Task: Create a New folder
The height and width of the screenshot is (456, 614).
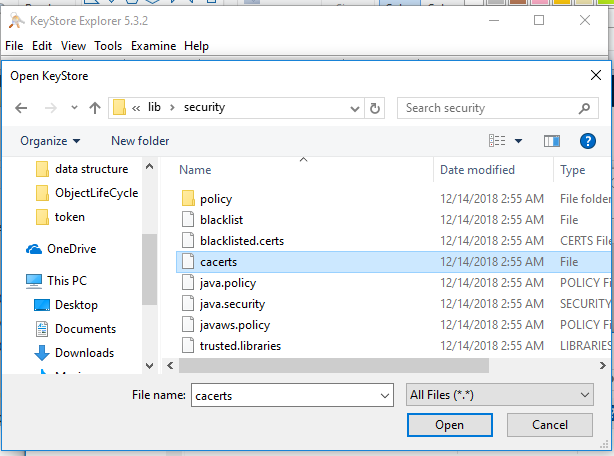Action: click(x=140, y=141)
